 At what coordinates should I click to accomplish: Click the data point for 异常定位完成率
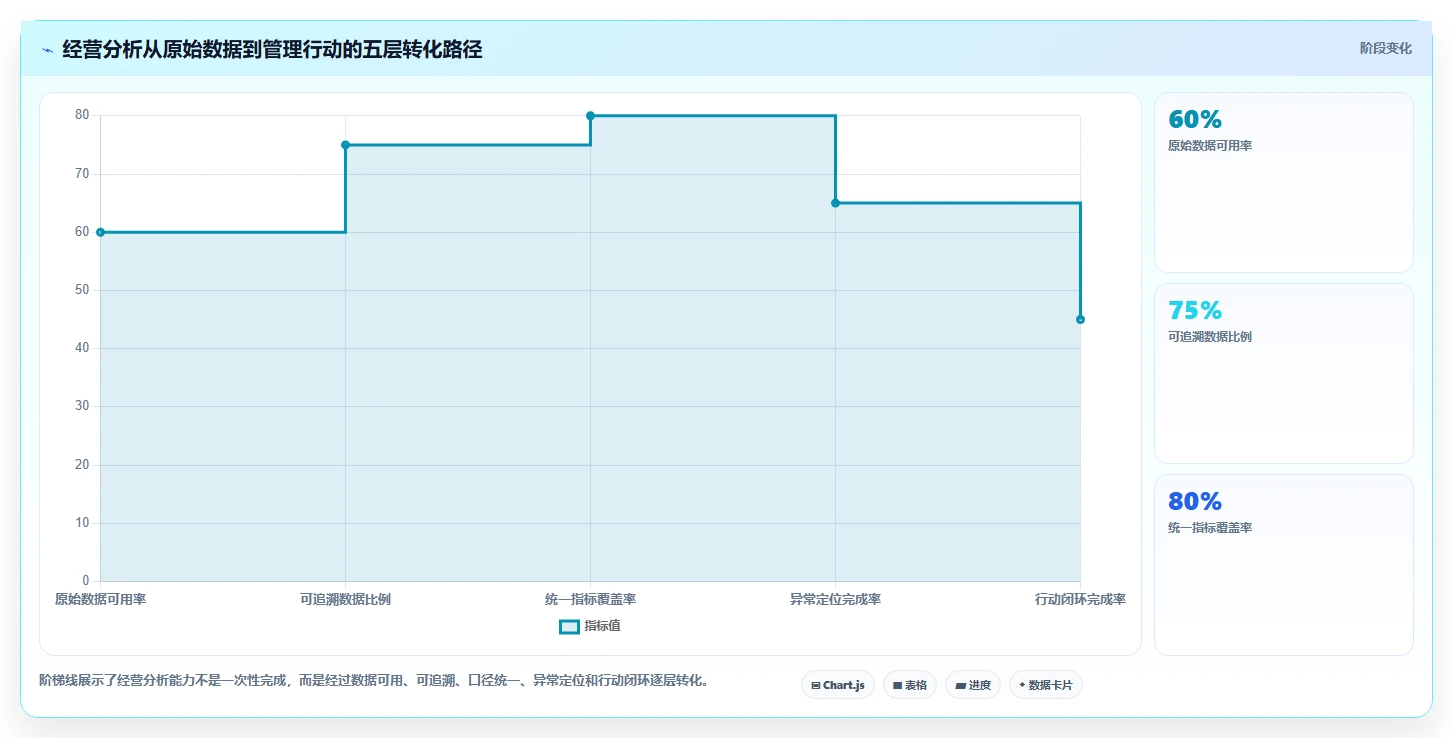(835, 203)
